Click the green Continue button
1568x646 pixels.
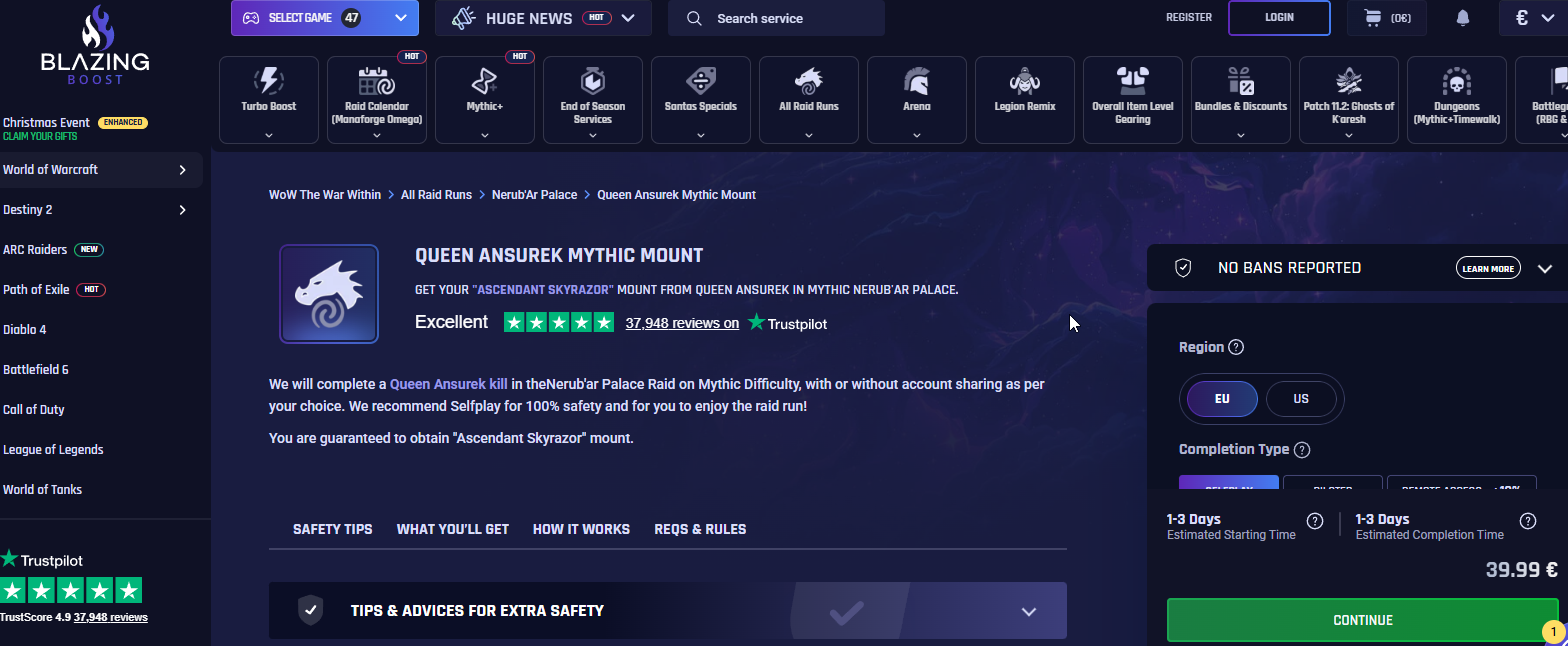coord(1362,620)
